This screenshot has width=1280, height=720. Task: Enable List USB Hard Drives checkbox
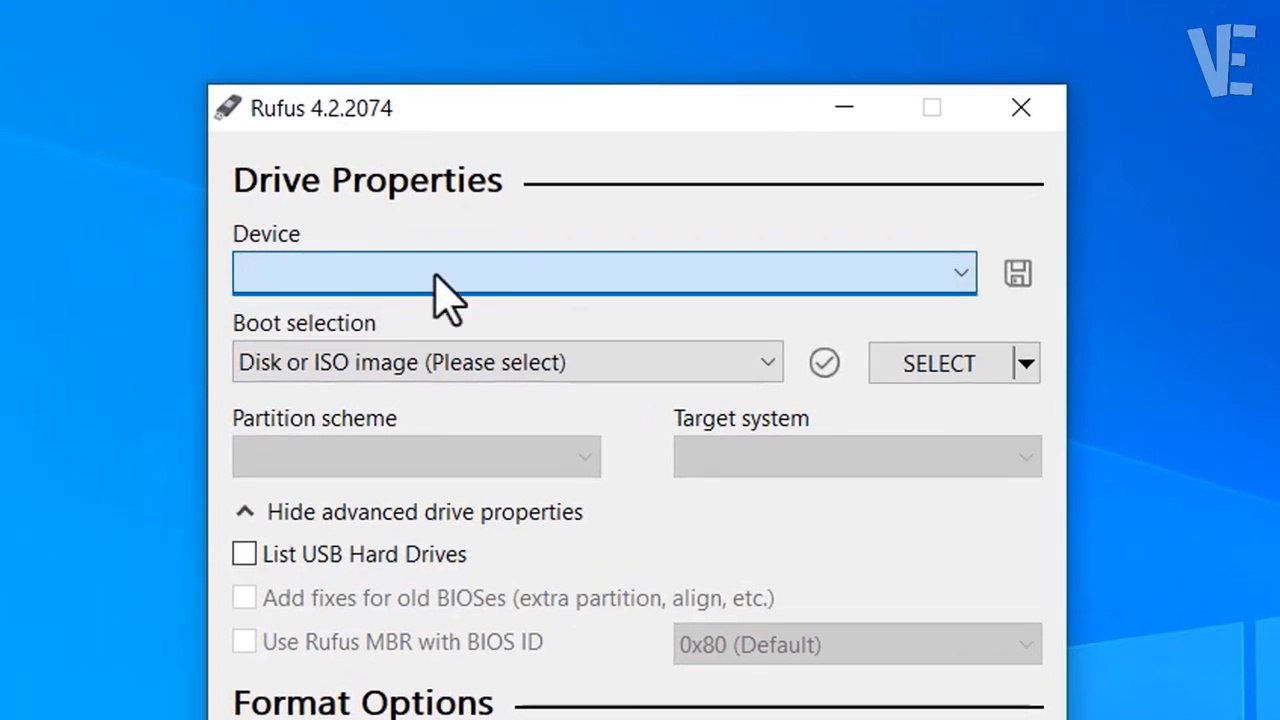click(x=244, y=554)
